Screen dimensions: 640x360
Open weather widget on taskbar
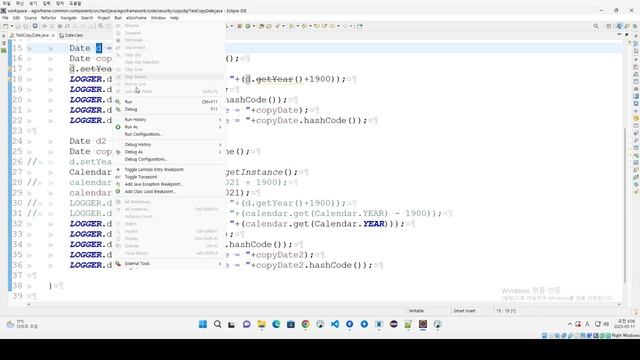click(22, 324)
